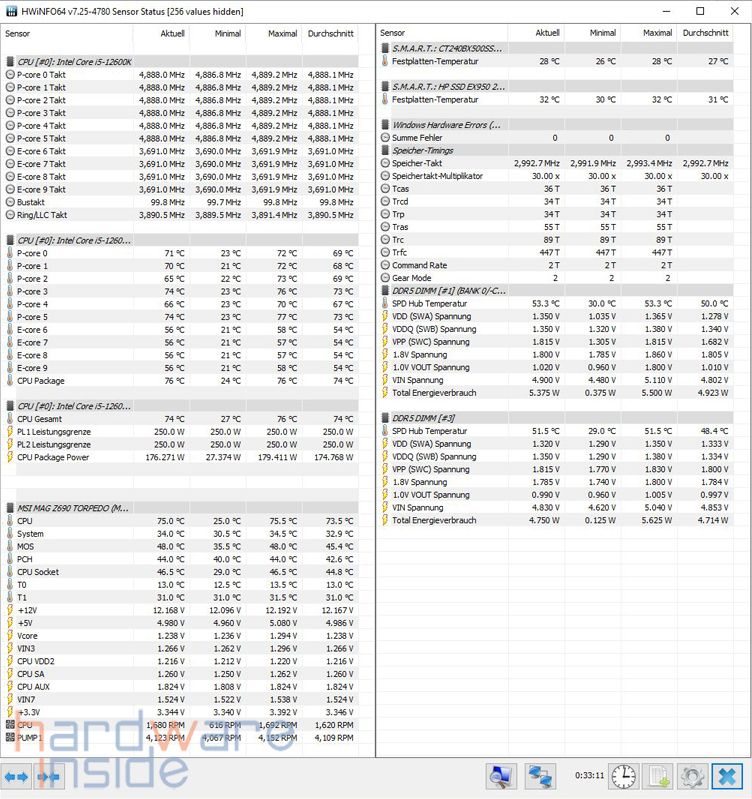Select the Windows Hardware Errors group header
This screenshot has width=752, height=799.
tap(555, 125)
